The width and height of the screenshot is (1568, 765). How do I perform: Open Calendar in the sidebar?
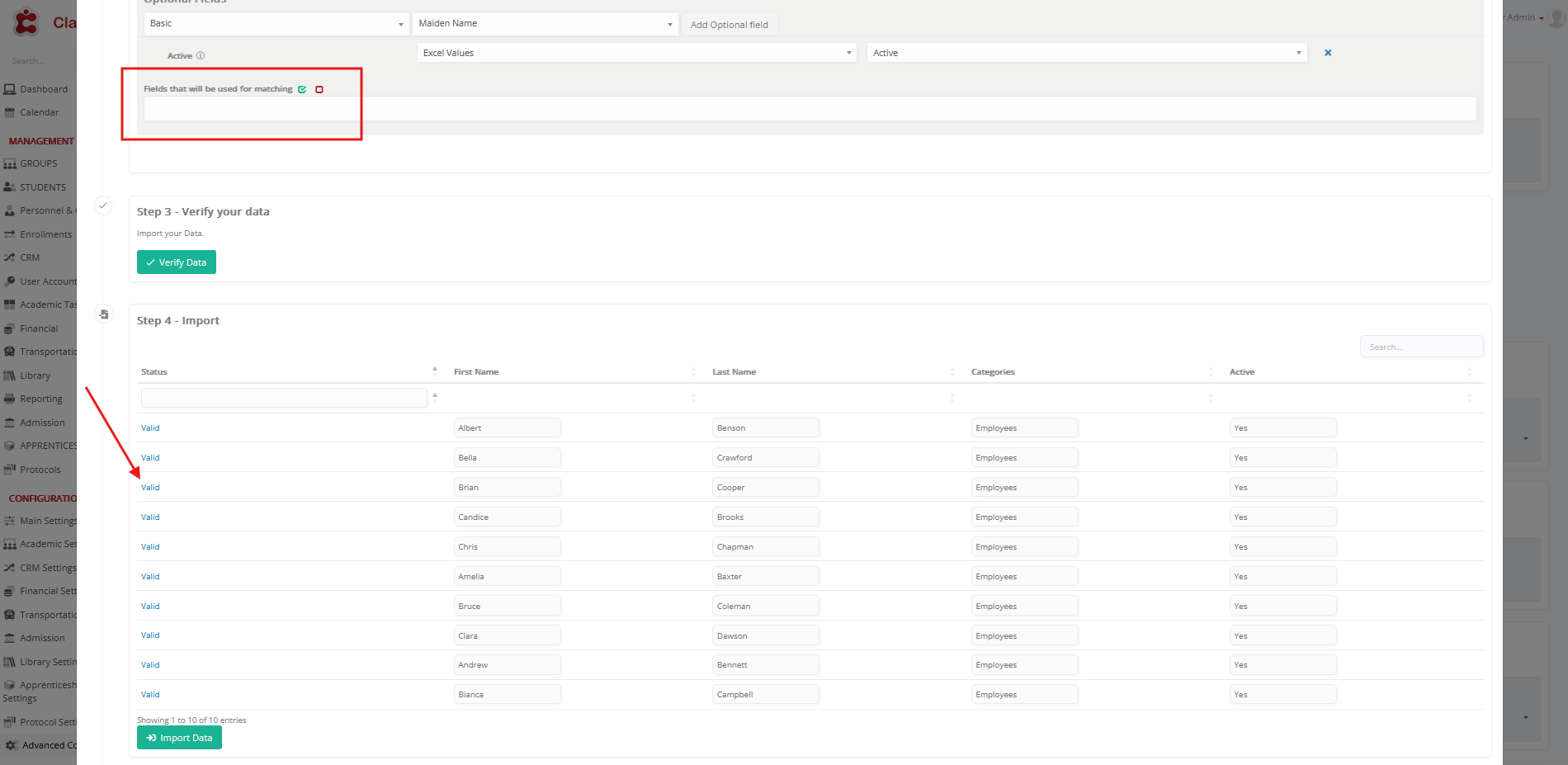[x=39, y=112]
